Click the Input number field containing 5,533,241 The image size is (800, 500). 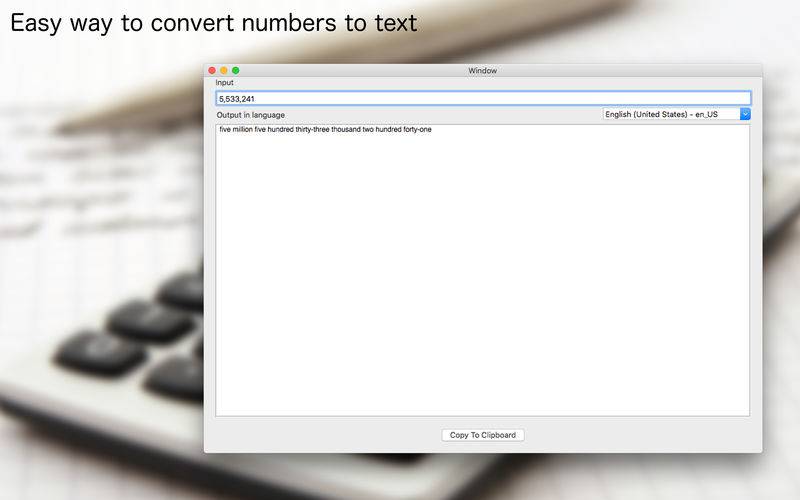pos(483,98)
